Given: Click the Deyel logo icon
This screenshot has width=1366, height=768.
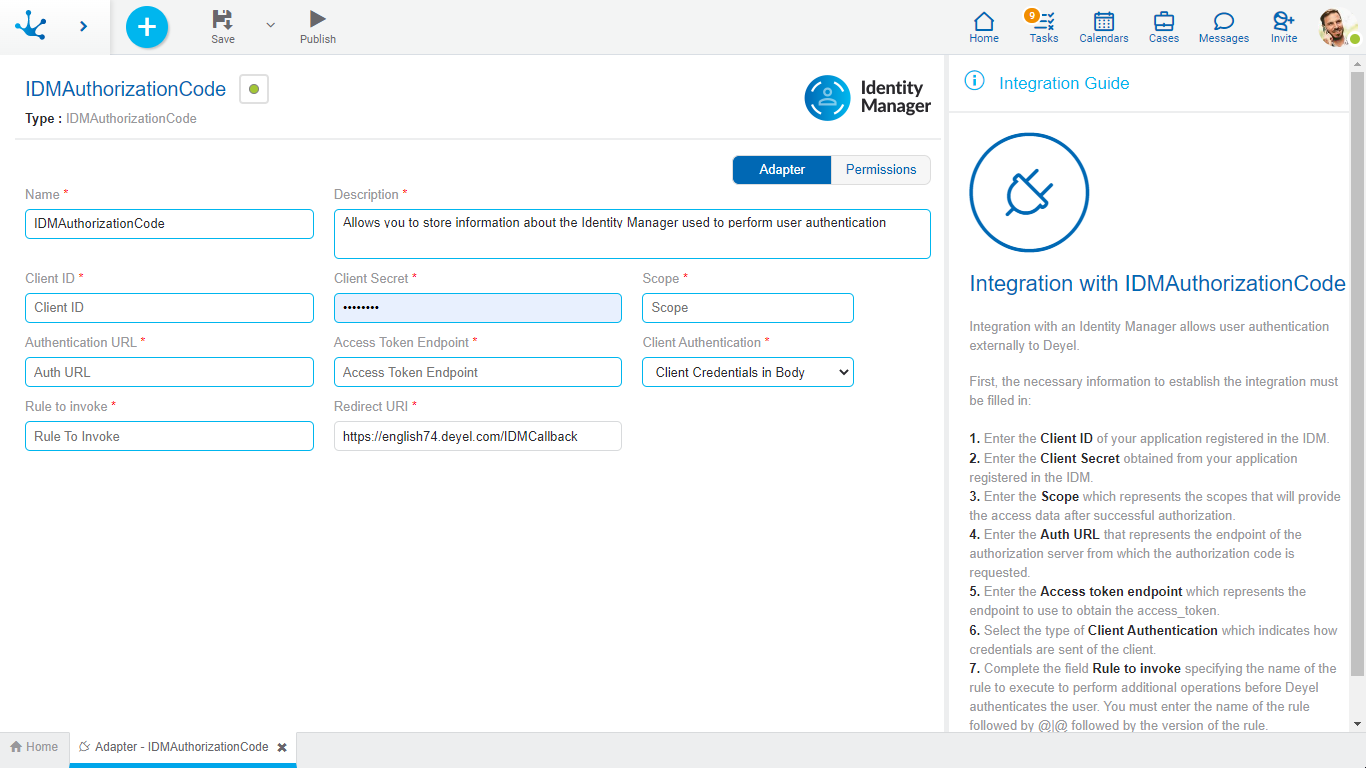Looking at the screenshot, I should 31,26.
